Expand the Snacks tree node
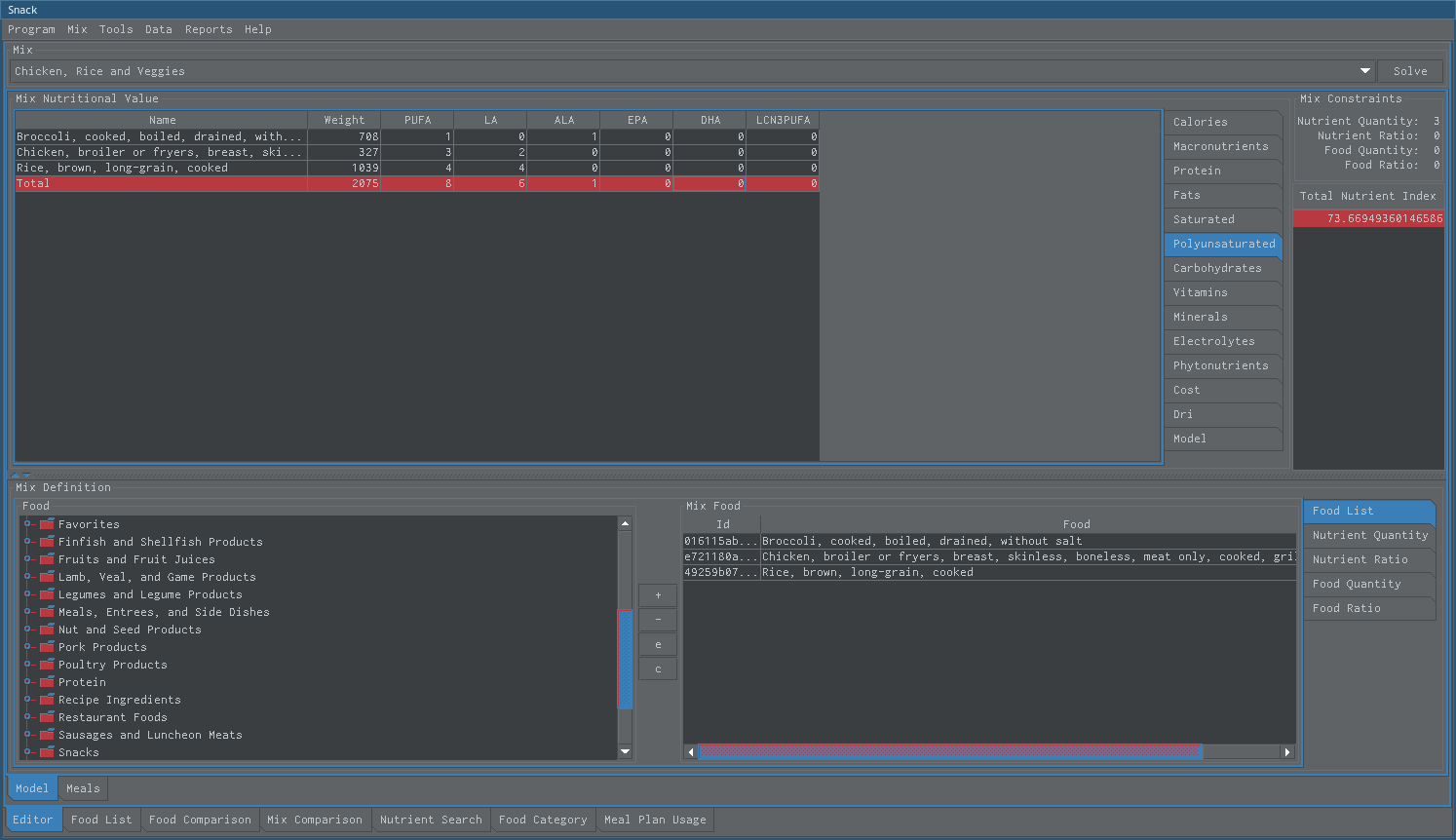The image size is (1456, 840). tap(28, 752)
